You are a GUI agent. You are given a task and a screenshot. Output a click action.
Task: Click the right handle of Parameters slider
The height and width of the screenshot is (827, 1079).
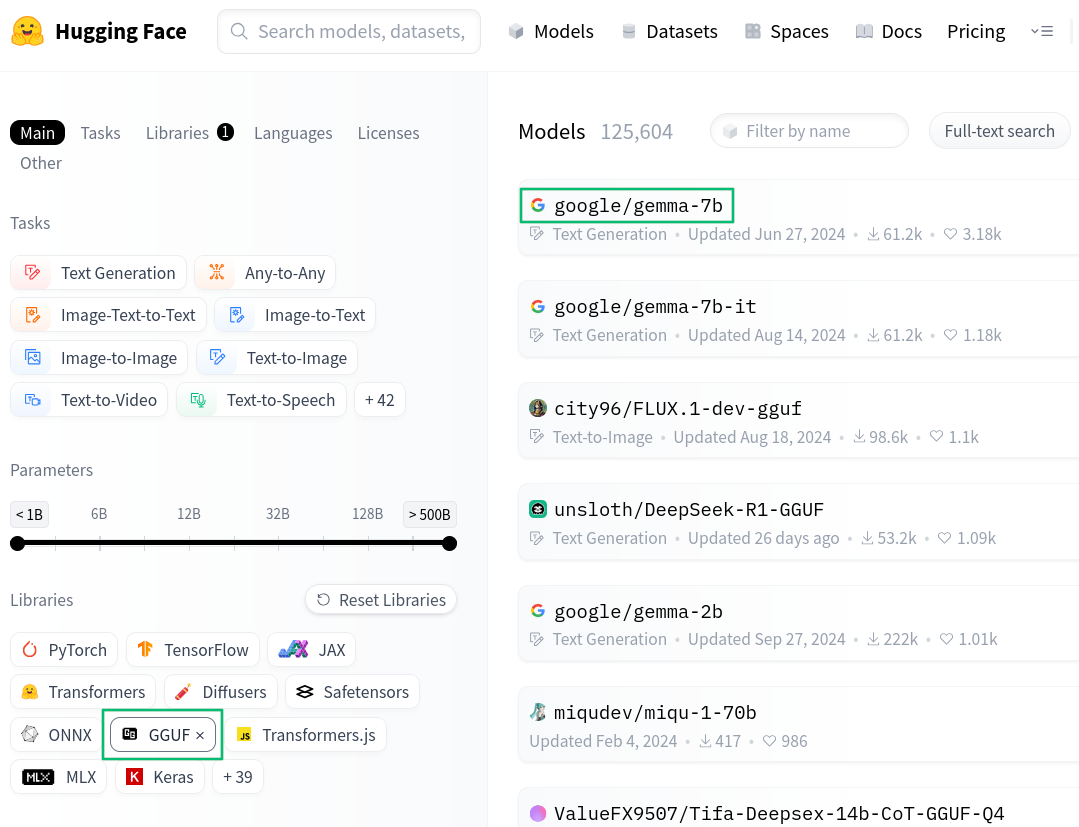coord(449,544)
